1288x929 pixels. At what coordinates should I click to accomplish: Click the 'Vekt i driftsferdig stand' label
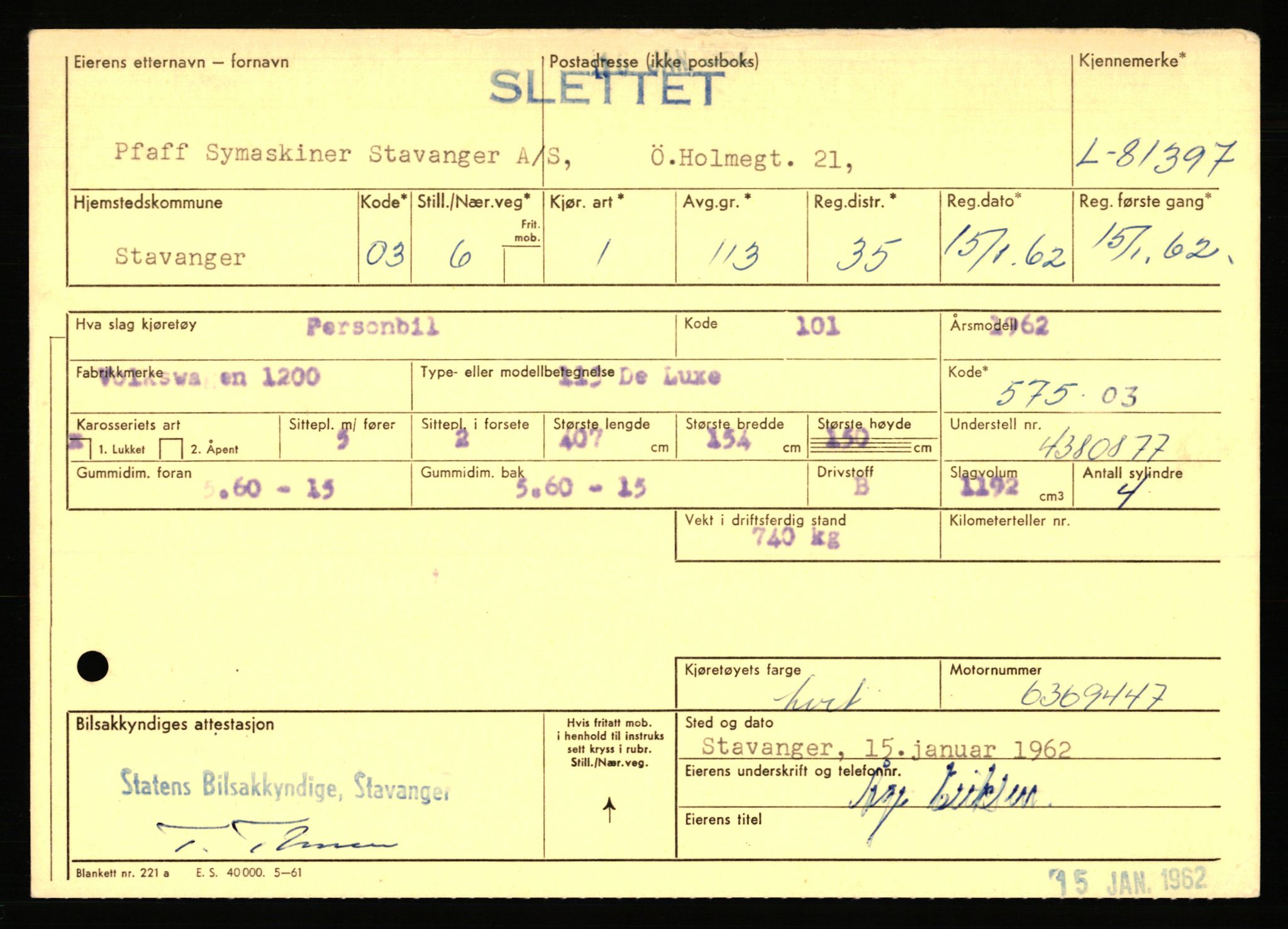click(x=765, y=520)
